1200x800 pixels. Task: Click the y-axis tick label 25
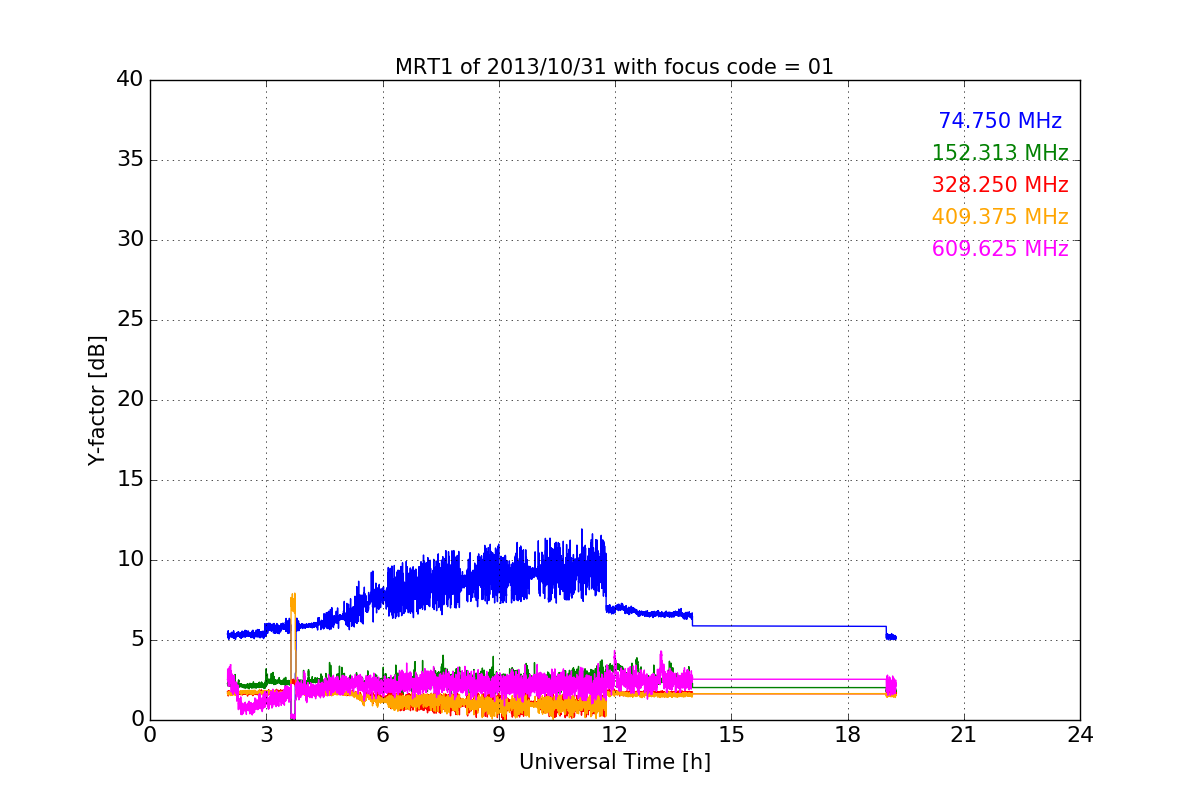coord(130,320)
